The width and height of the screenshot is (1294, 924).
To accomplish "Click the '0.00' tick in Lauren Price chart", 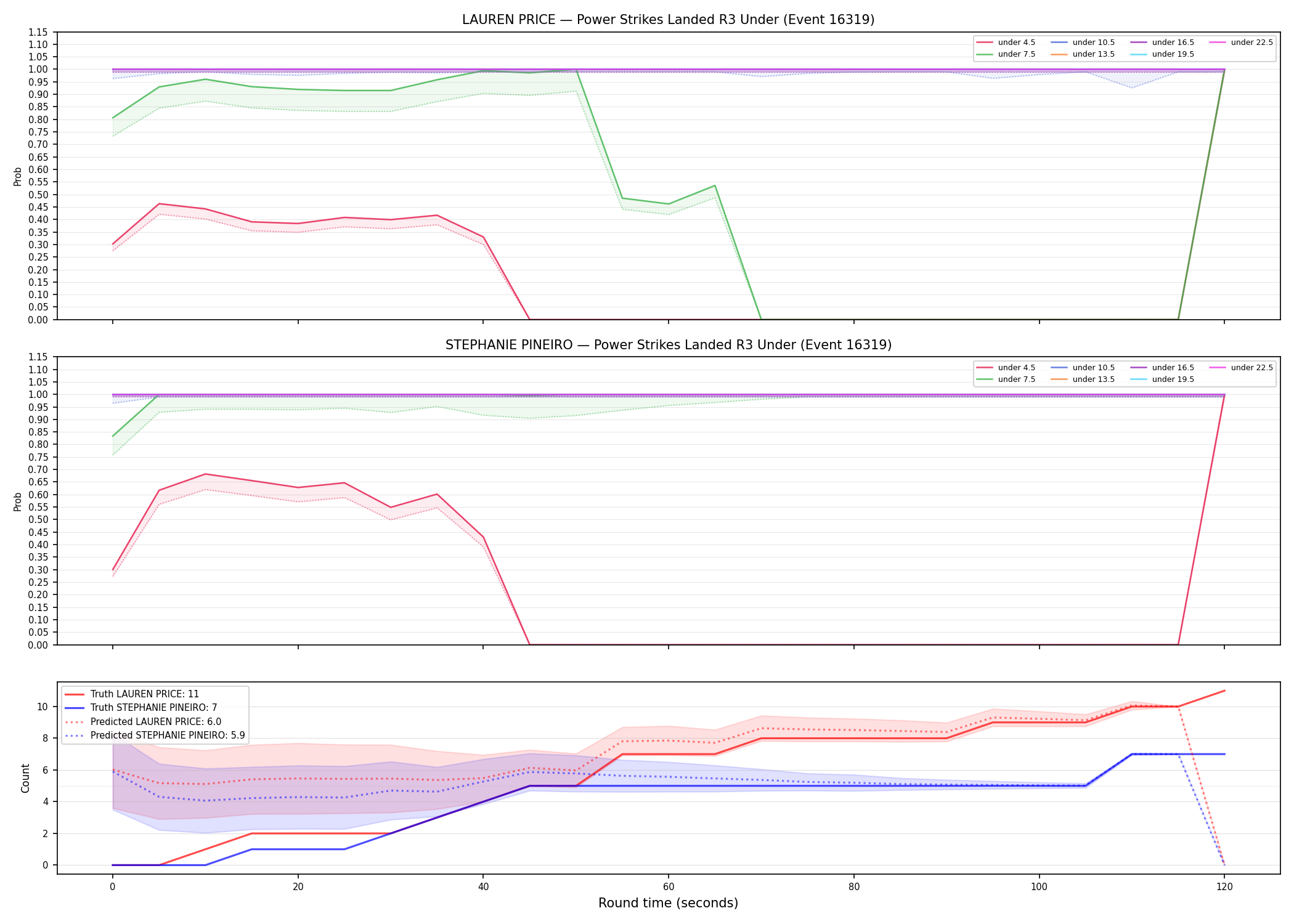I will coord(38,320).
